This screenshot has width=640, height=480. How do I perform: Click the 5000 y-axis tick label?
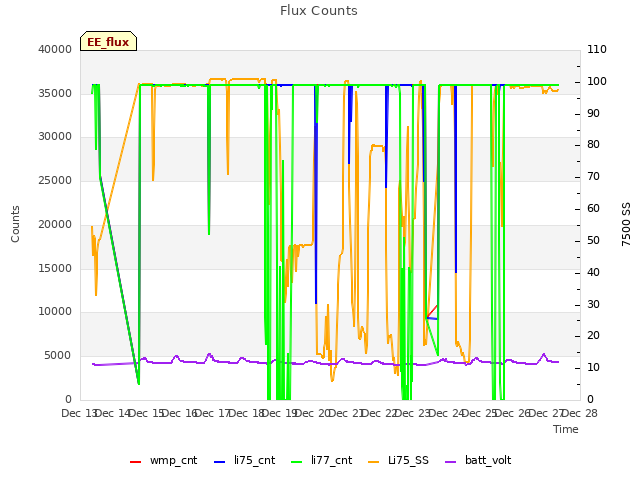[x=58, y=356]
